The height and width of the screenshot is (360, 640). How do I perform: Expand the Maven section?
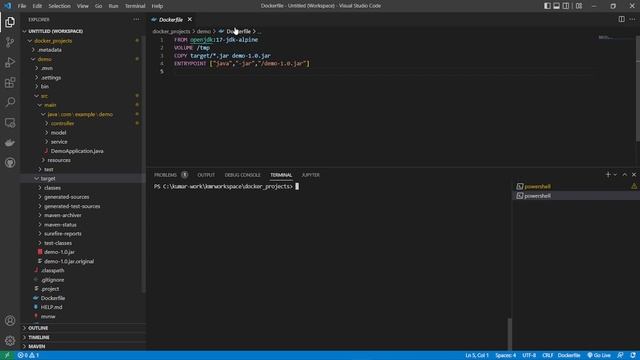click(83, 346)
